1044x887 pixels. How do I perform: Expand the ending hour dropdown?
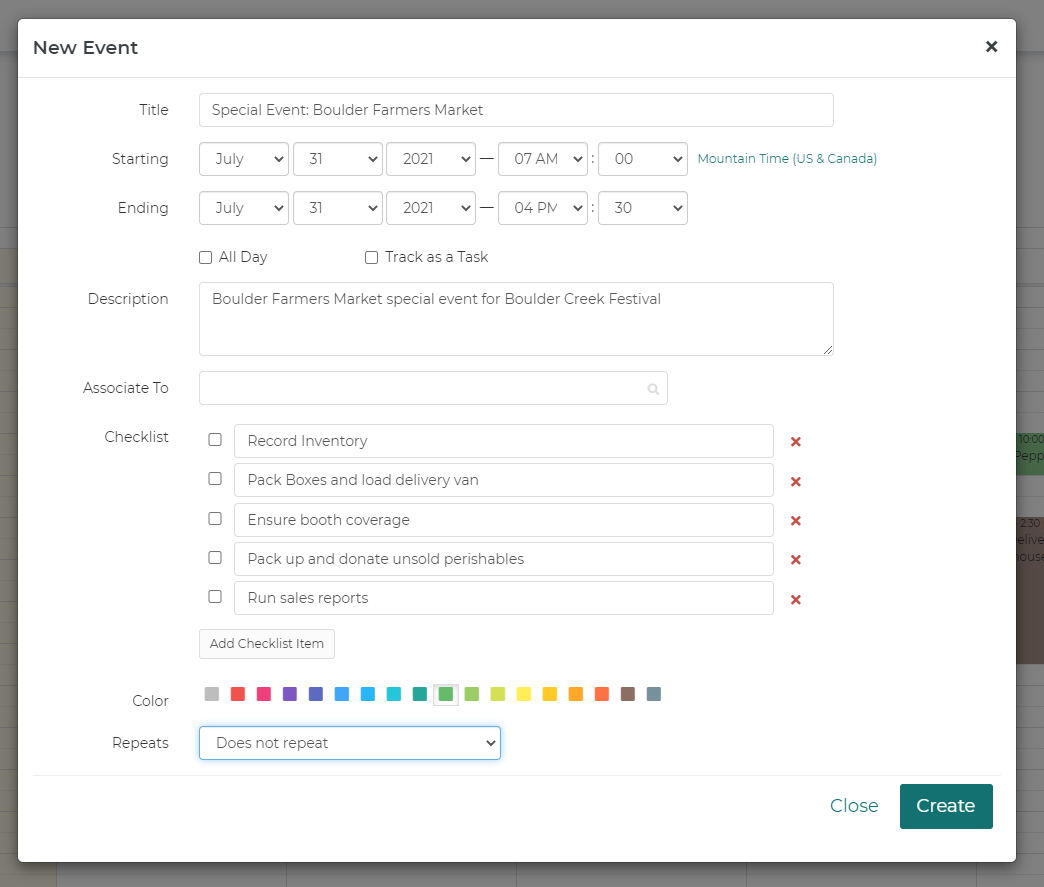[x=542, y=208]
